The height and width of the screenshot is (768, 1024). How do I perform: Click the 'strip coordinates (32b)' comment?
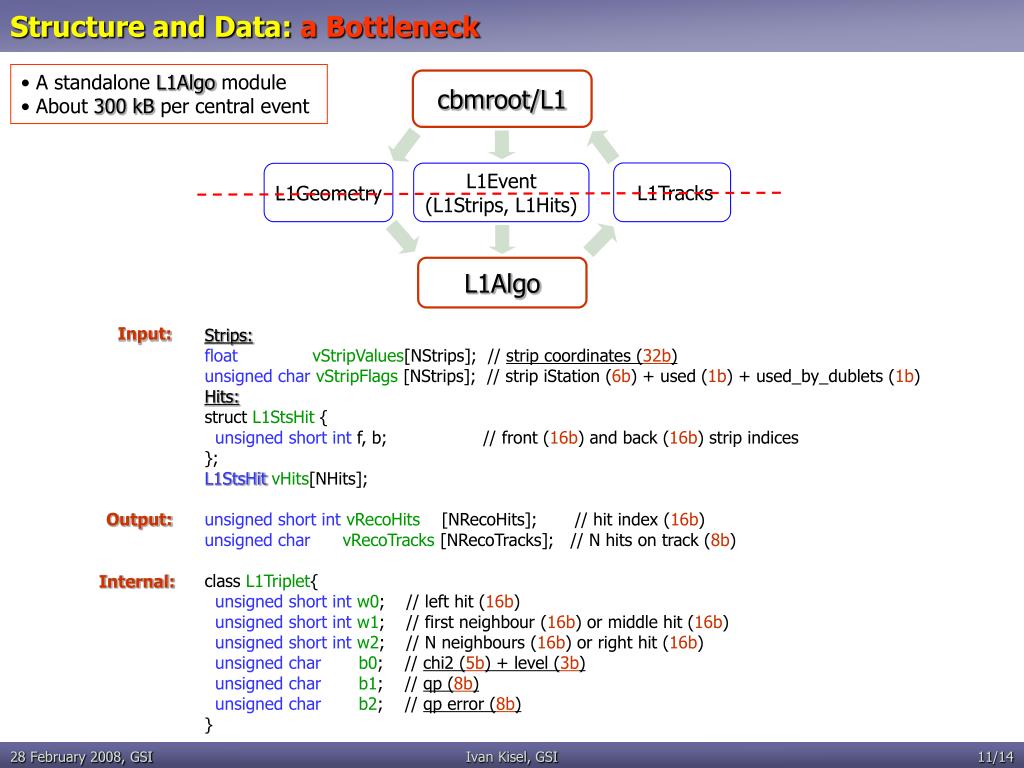click(x=592, y=356)
